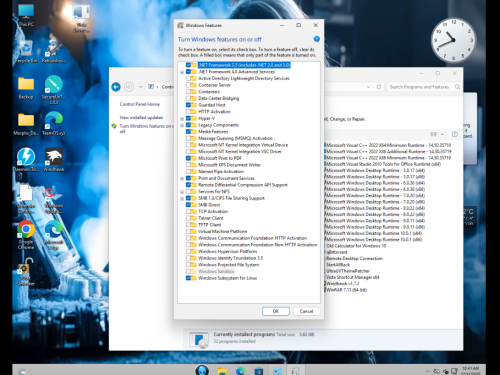Click the refresh icon in address bar
Viewport: 500px width, 375px height.
coord(379,87)
